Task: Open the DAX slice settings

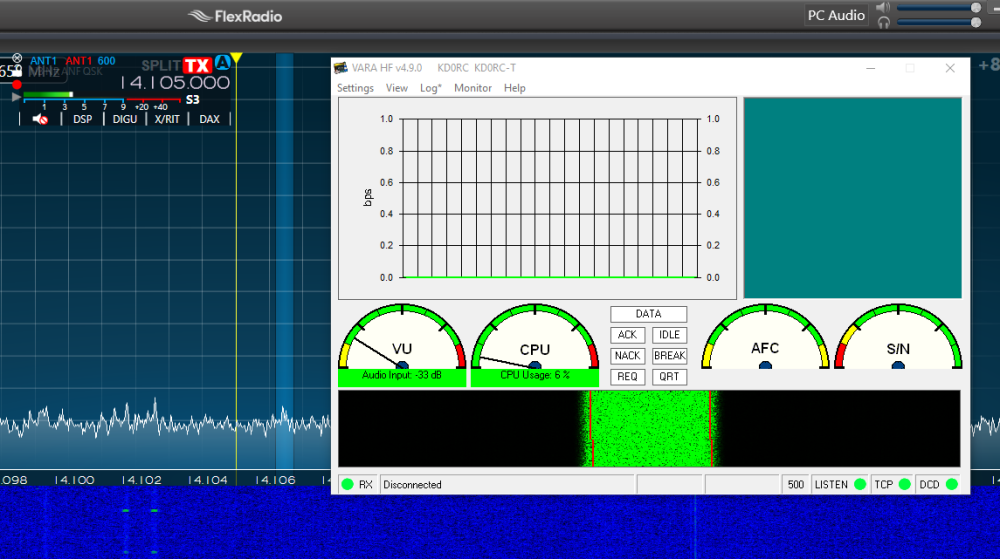Action: [x=209, y=119]
